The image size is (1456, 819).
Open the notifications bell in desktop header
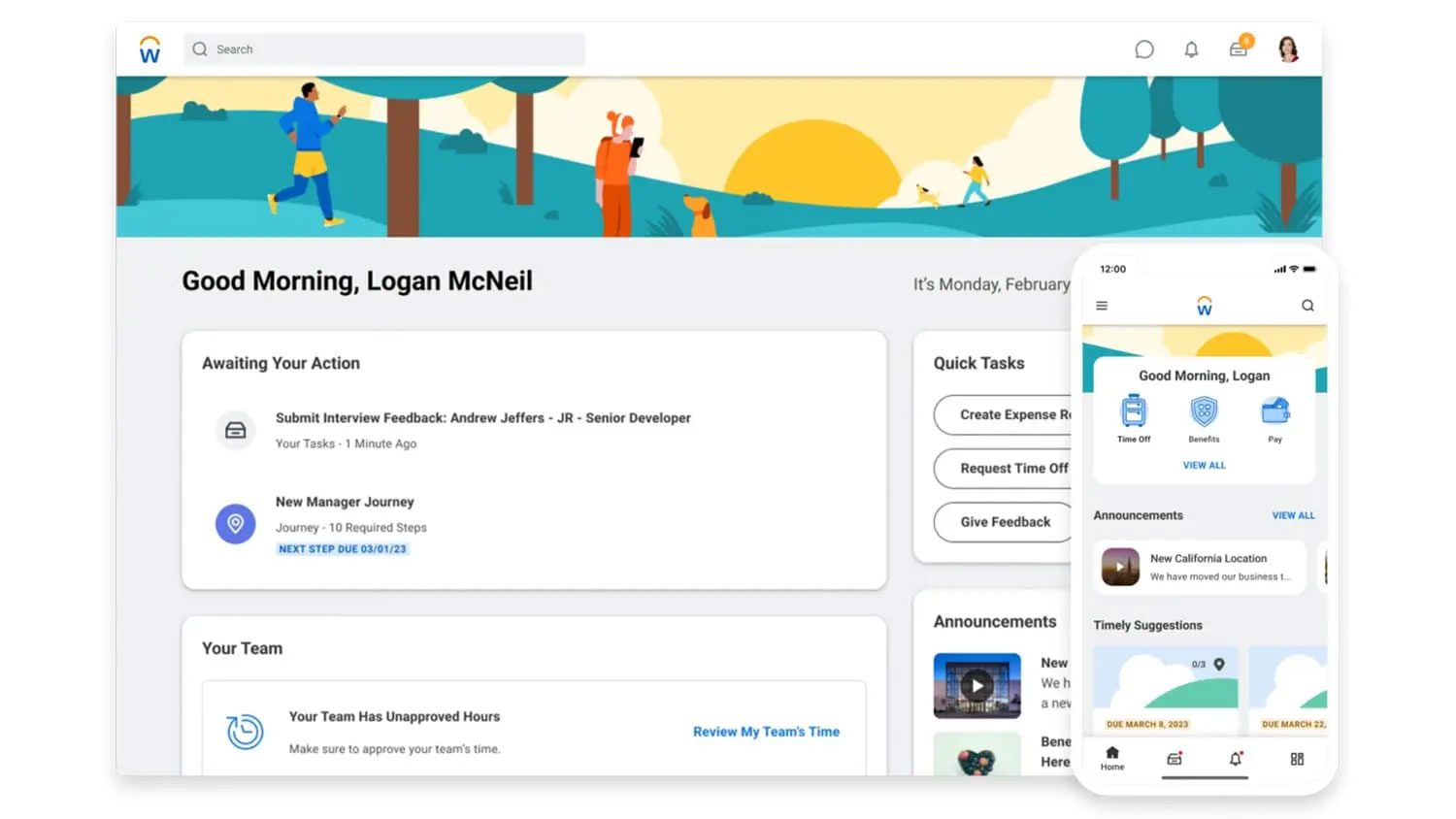coord(1191,49)
